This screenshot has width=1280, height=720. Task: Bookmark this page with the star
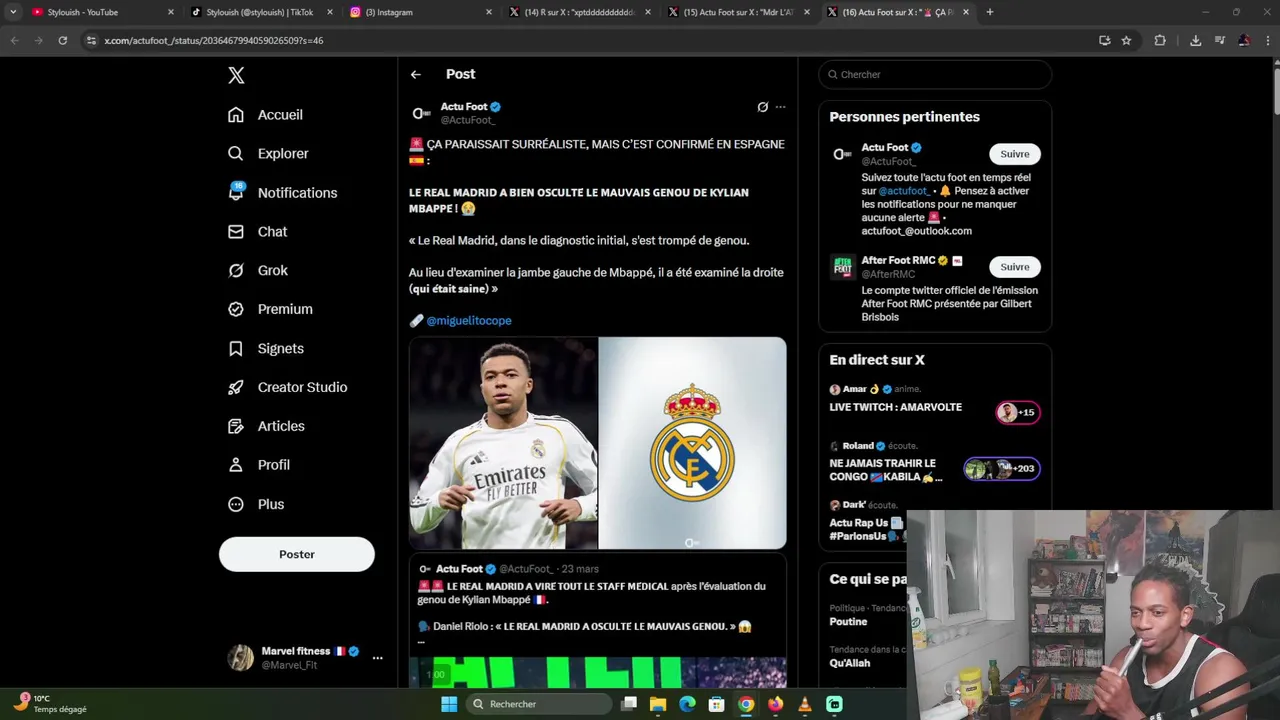coord(1126,41)
